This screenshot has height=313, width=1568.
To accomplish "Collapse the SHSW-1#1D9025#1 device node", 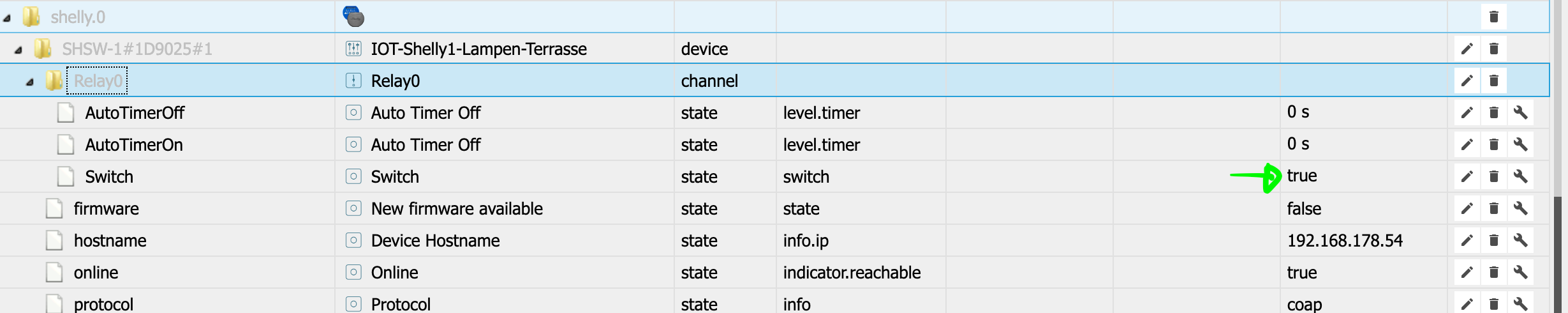I will point(18,50).
